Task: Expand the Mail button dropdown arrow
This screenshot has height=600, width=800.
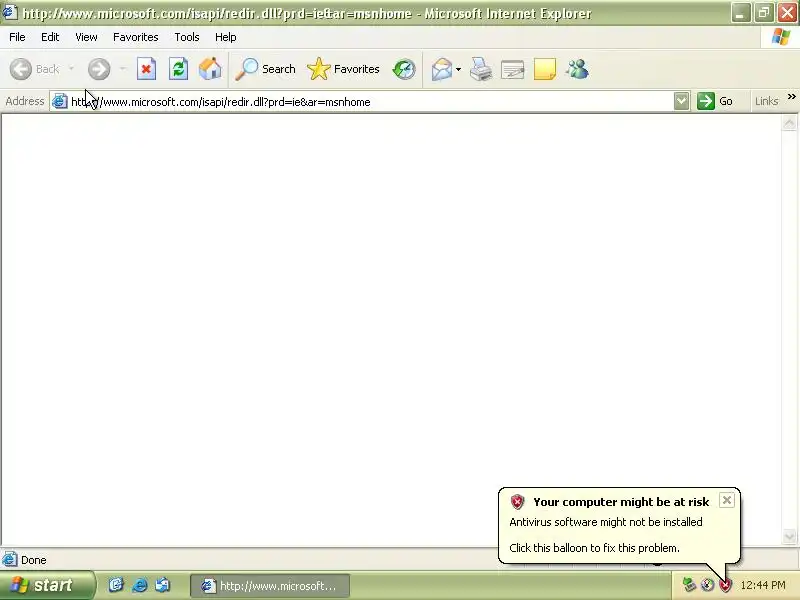Action: (458, 69)
